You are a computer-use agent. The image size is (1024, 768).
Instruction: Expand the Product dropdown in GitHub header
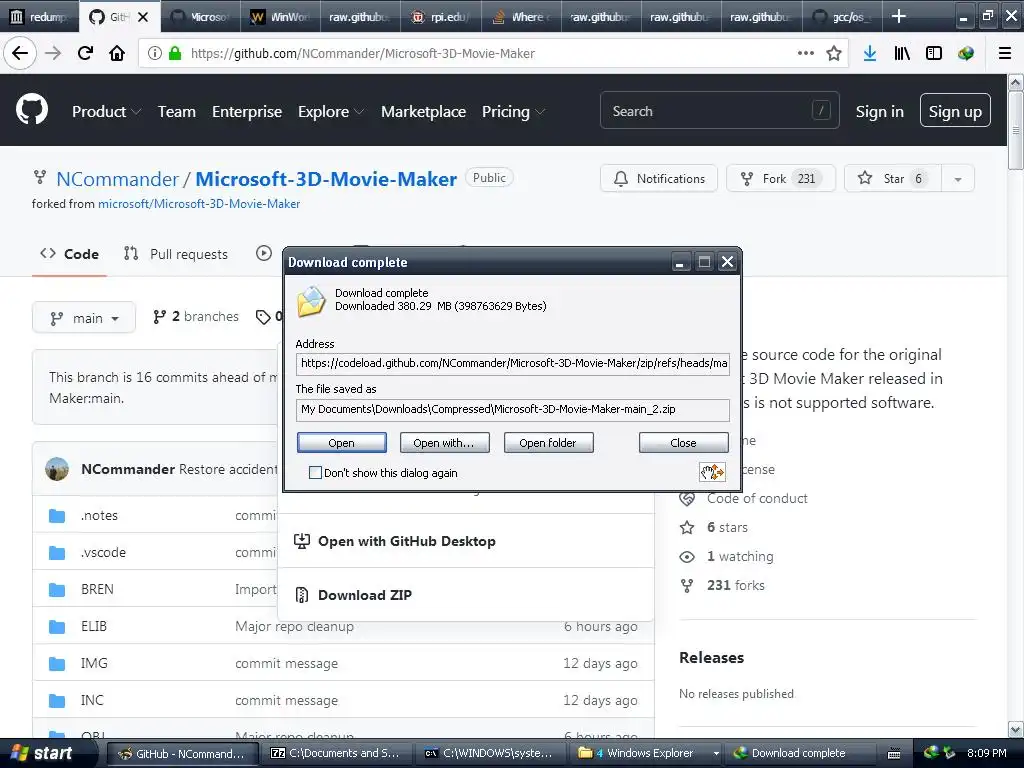coord(106,112)
